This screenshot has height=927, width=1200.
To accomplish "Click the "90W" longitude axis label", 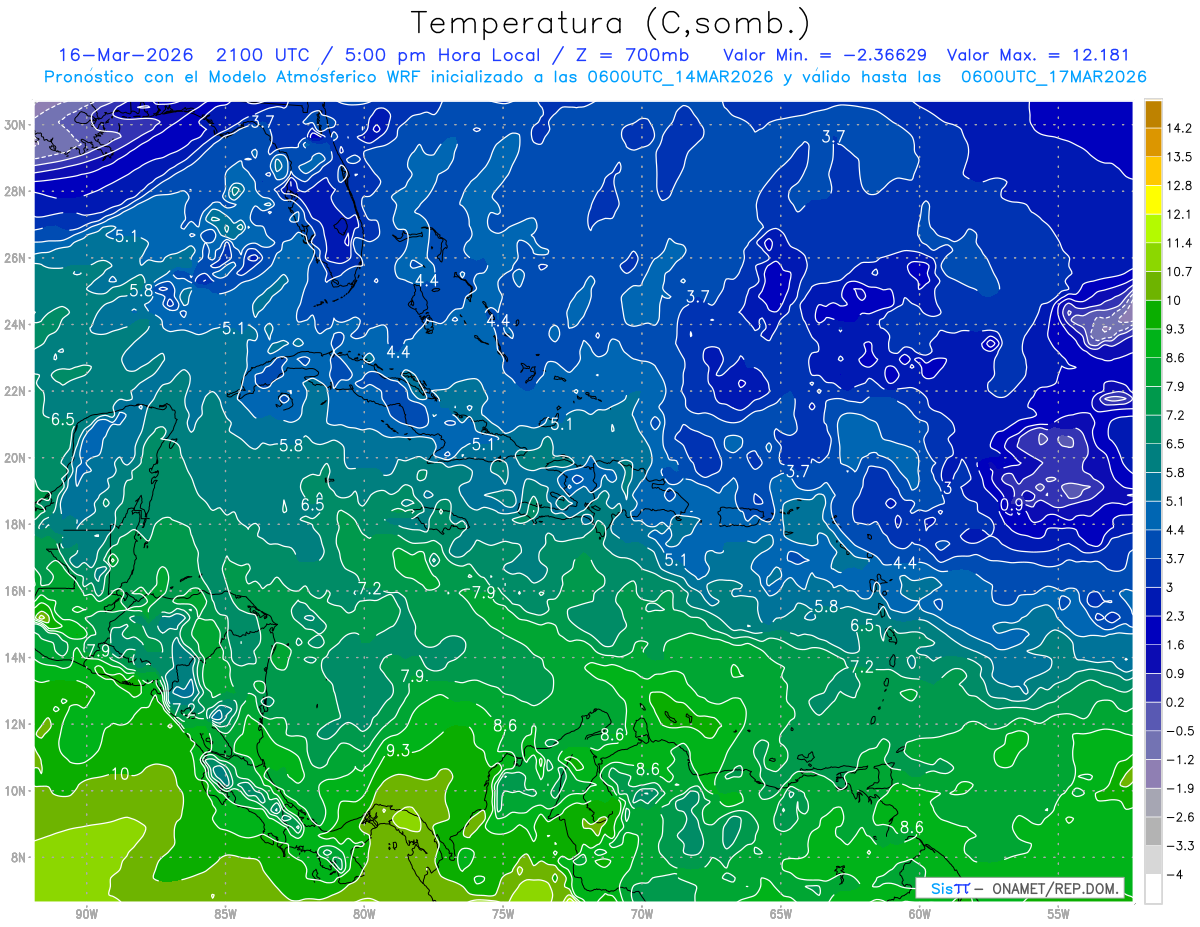I will (x=87, y=913).
